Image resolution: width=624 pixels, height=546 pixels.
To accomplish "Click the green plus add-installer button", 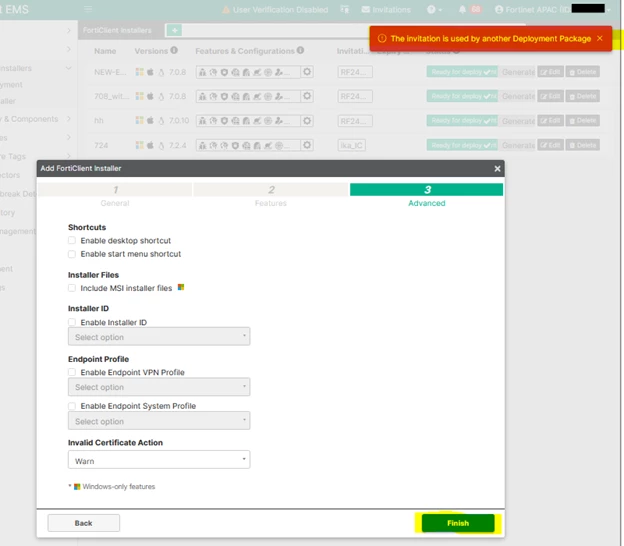I will (x=174, y=30).
